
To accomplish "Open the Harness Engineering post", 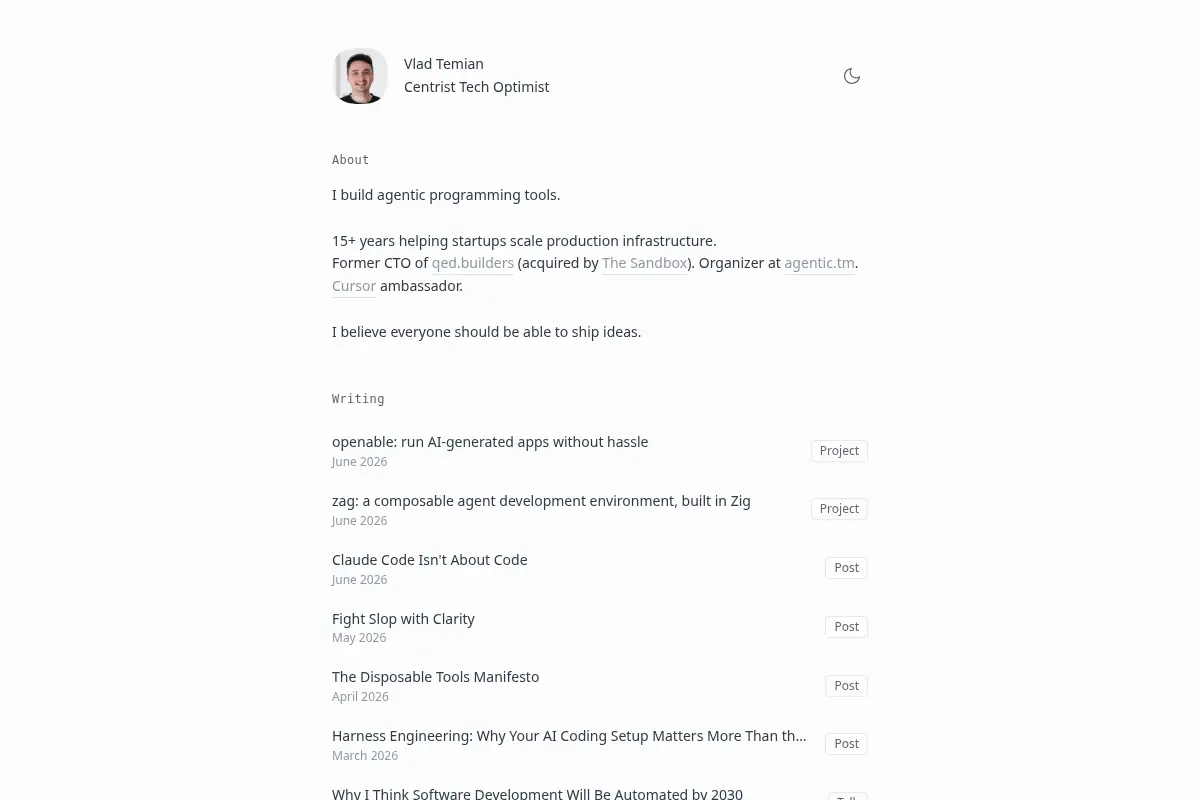I will click(569, 736).
